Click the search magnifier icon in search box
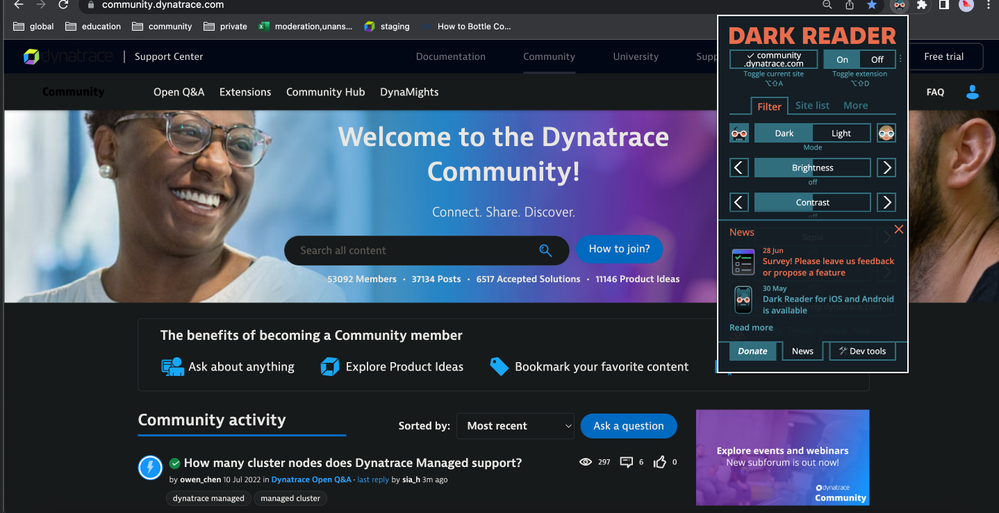Screen dimensions: 999x513 pyautogui.click(x=545, y=250)
